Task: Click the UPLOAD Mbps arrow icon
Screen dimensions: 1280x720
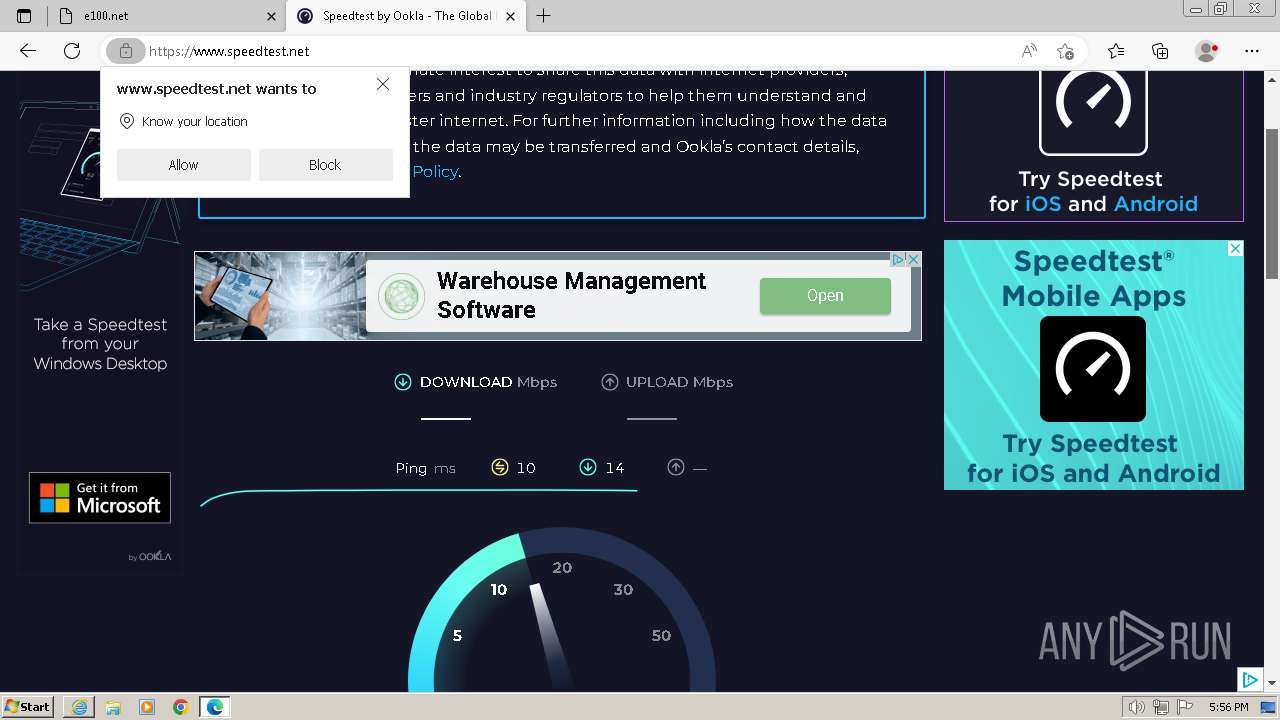Action: (x=609, y=382)
